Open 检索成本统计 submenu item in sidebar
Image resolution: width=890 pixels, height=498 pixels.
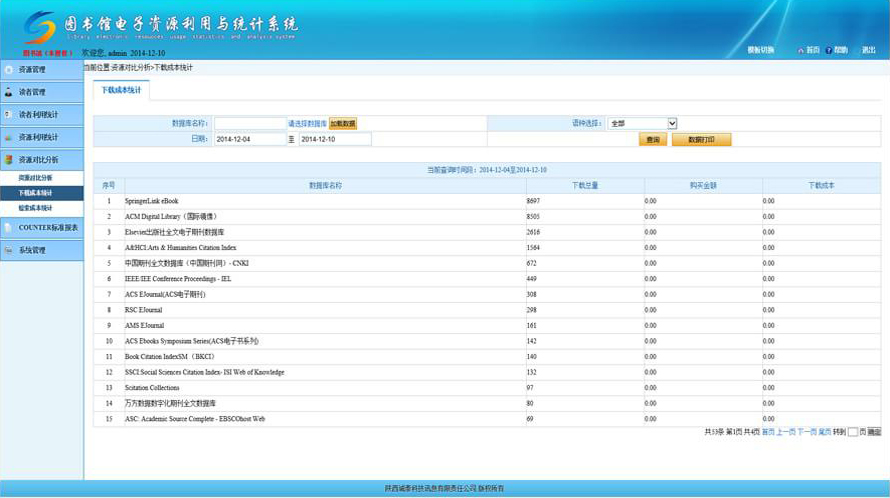click(36, 207)
